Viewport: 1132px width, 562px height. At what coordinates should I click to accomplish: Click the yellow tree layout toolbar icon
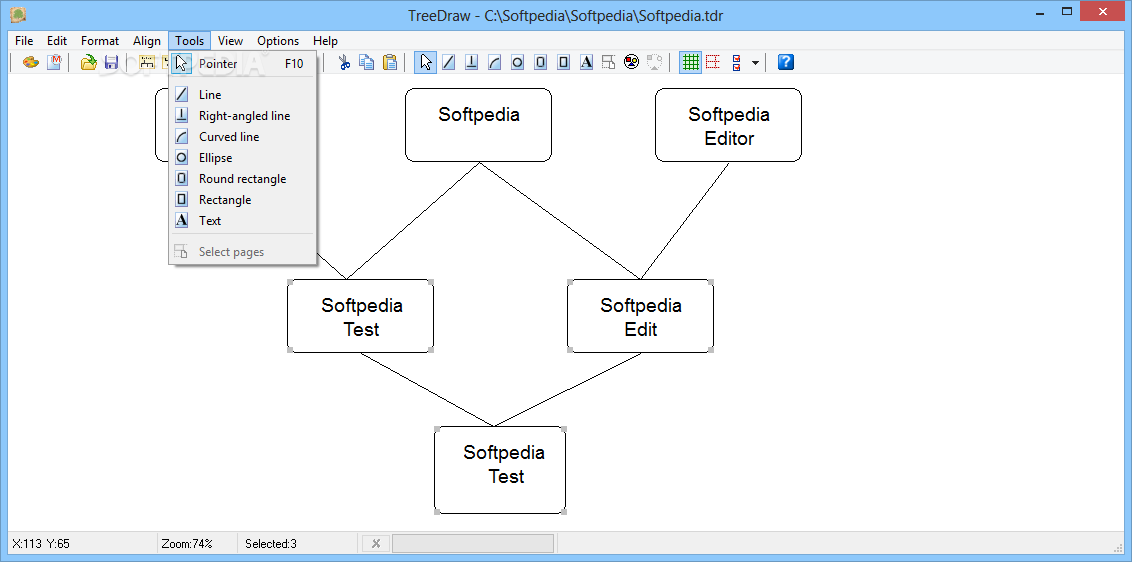[147, 62]
